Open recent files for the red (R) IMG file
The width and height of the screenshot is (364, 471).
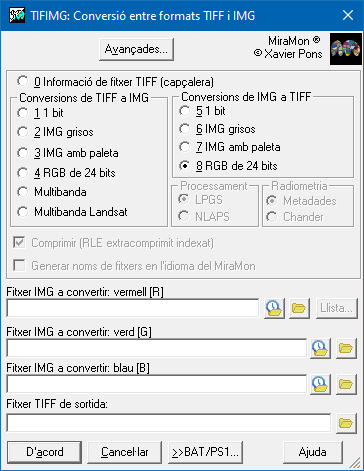point(274,308)
